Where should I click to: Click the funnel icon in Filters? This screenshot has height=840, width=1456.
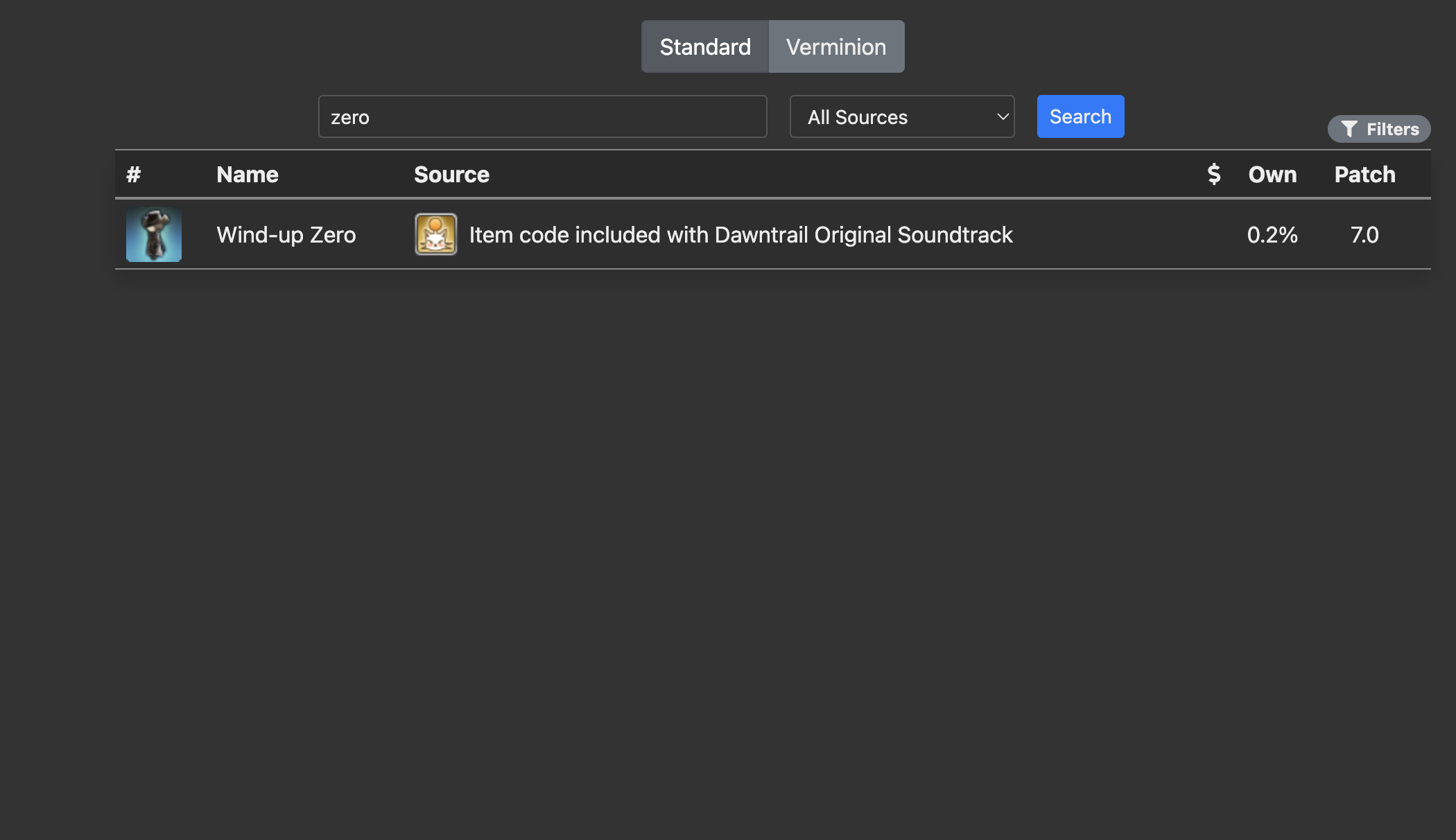coord(1349,129)
